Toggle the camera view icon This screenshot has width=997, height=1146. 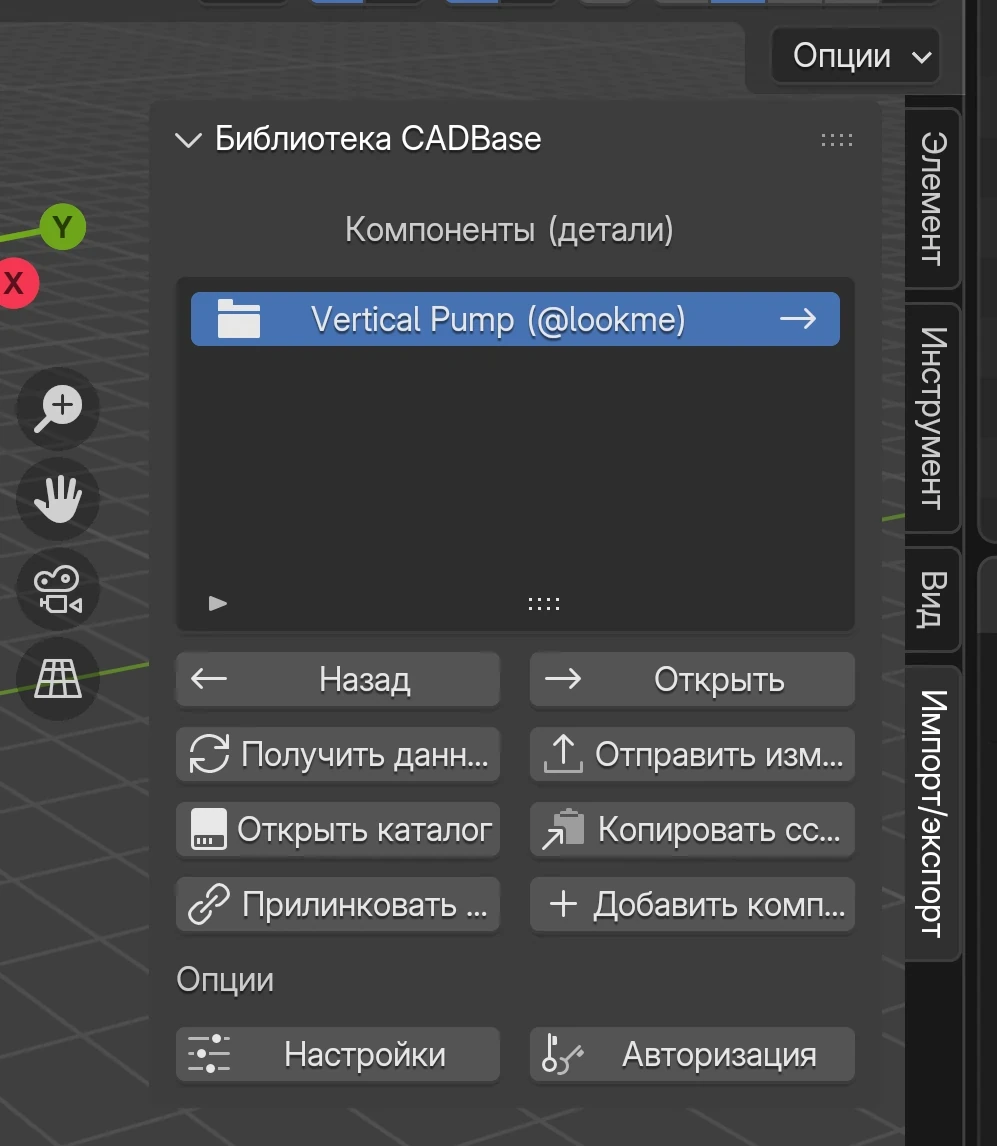coord(57,589)
